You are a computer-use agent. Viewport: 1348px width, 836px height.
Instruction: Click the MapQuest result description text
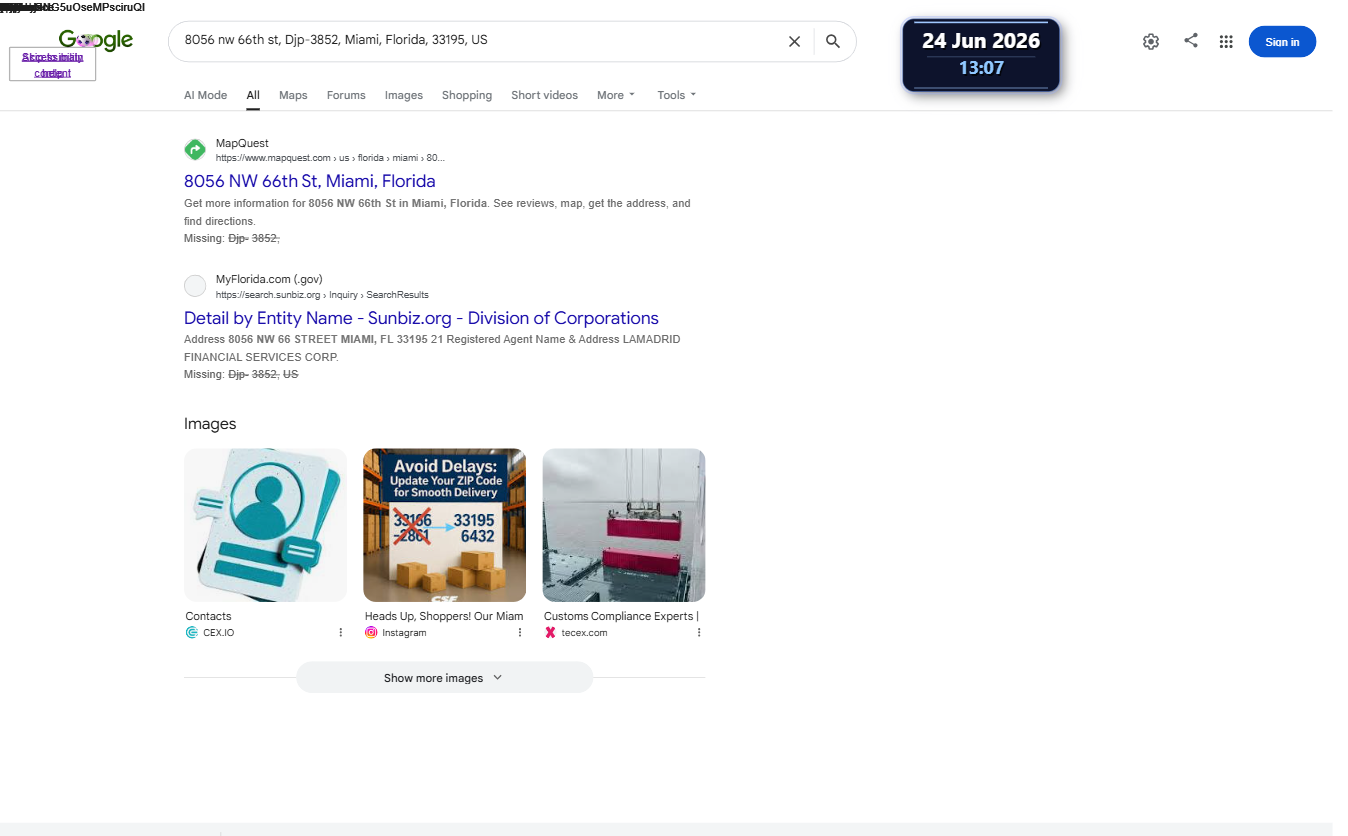pyautogui.click(x=437, y=212)
